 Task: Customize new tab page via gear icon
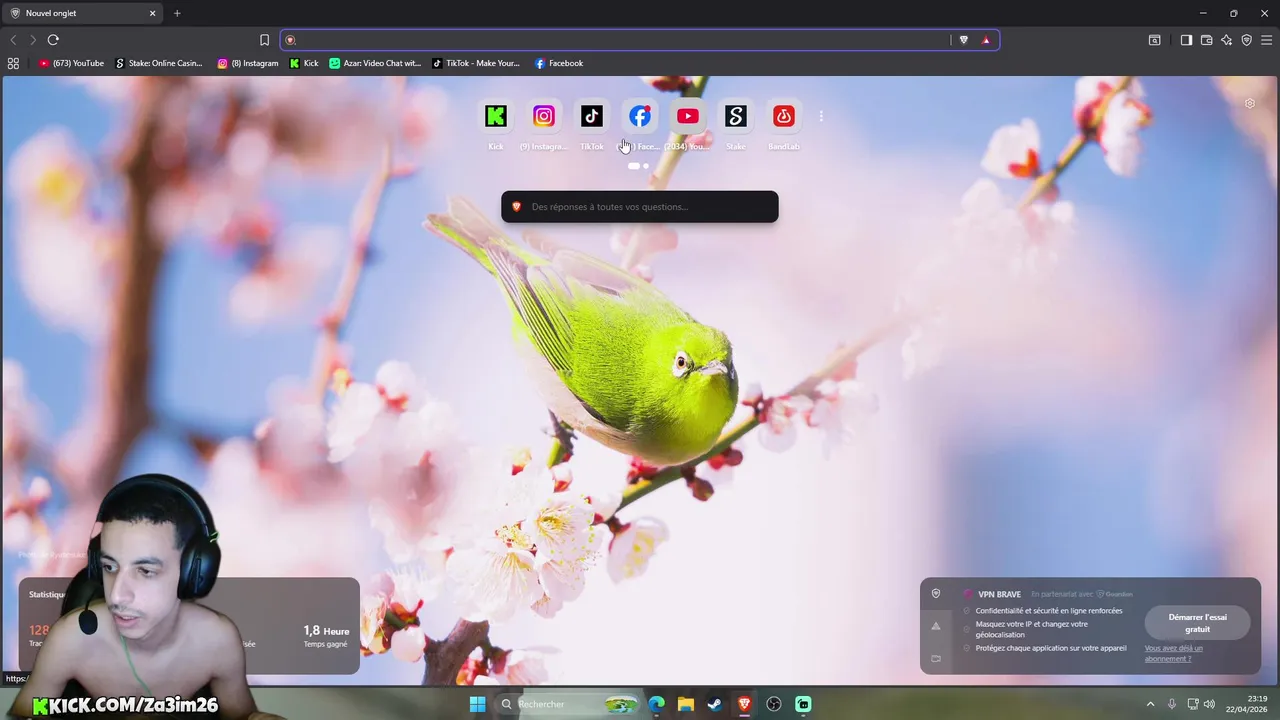(1249, 103)
